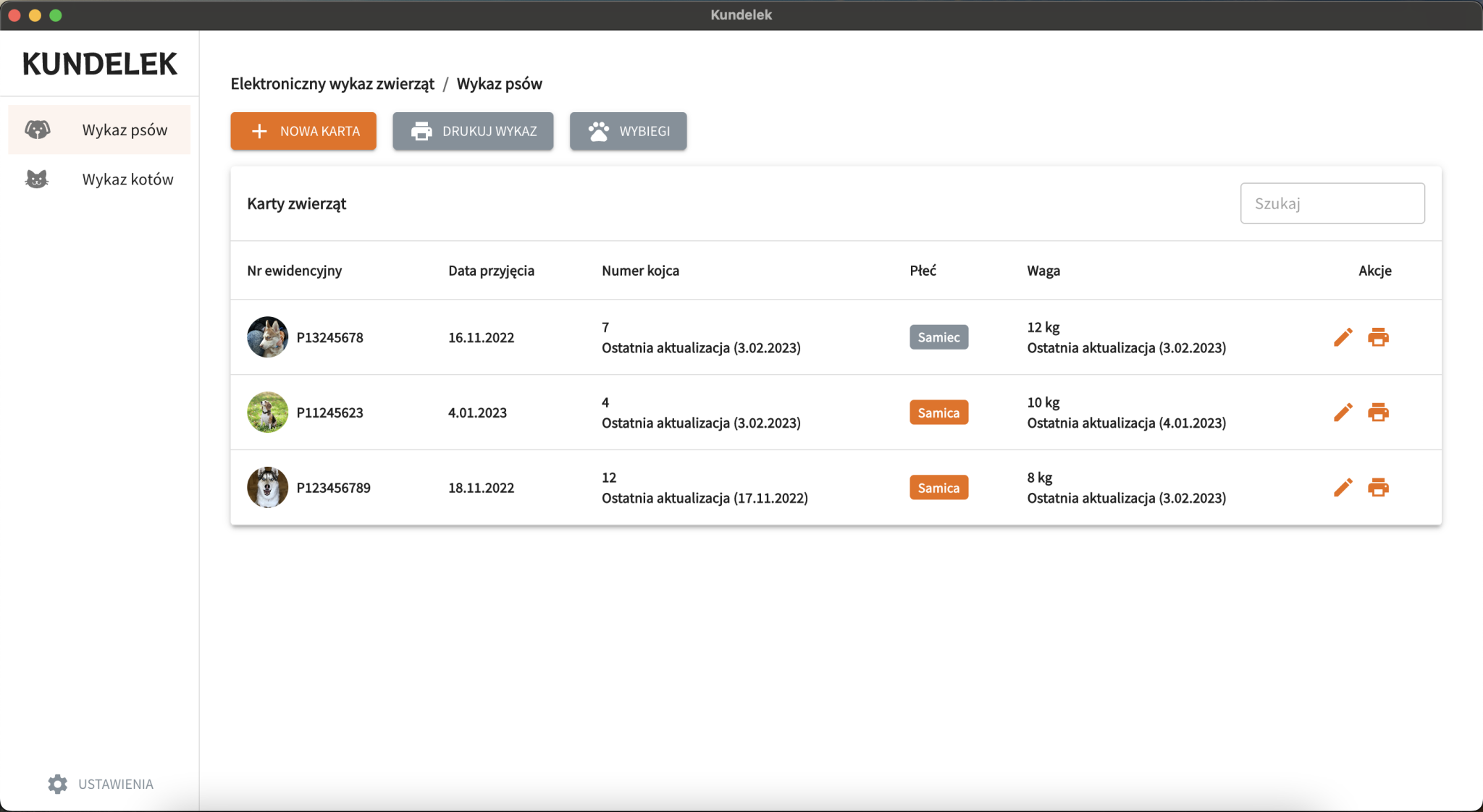The image size is (1483, 812).
Task: Open photo of husky P123456789
Action: (267, 488)
